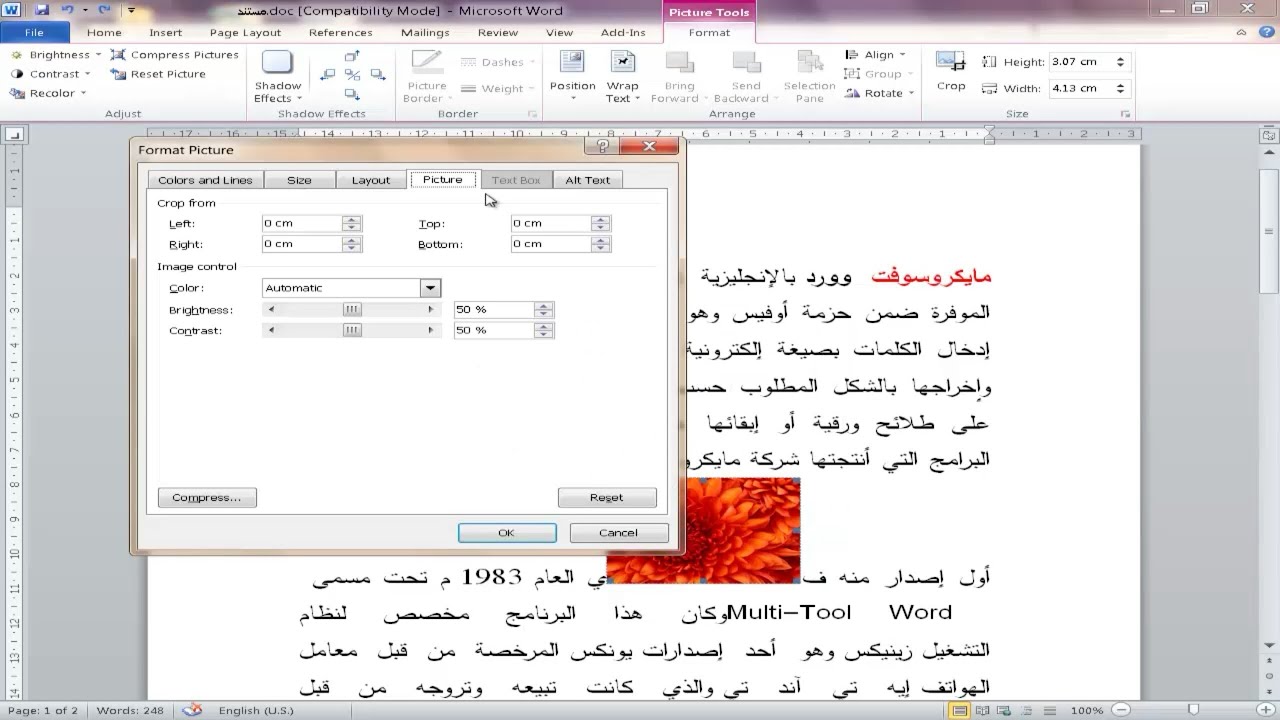Select the Crop tool

951,71
